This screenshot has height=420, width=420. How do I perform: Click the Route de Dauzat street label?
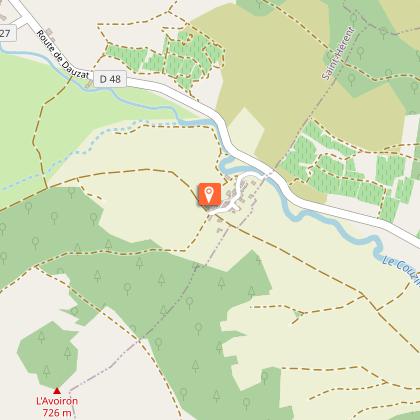coord(63,55)
